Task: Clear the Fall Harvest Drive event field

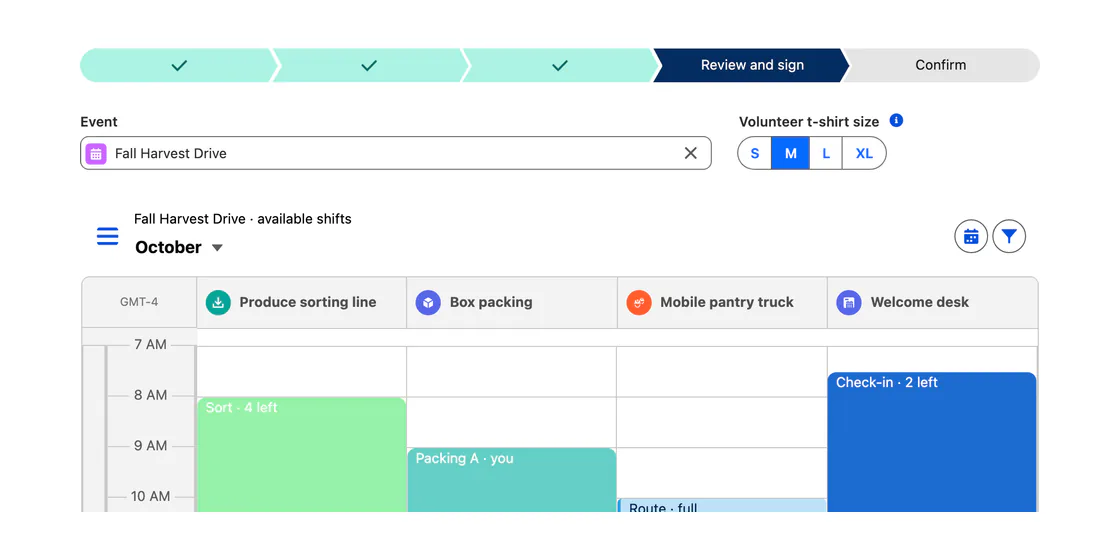Action: [690, 153]
